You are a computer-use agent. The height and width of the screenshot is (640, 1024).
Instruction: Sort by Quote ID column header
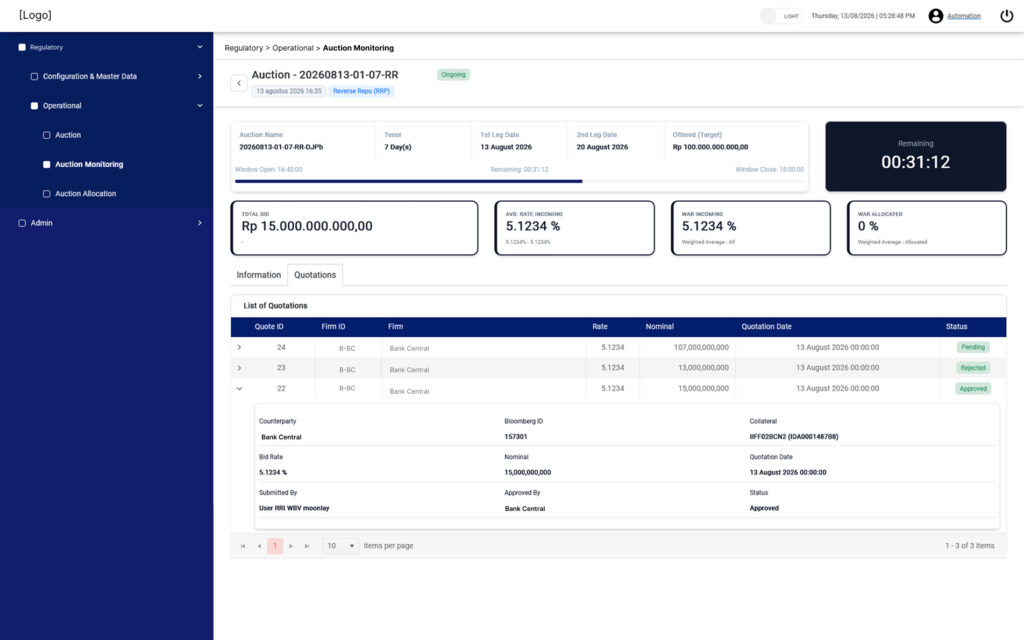[268, 327]
